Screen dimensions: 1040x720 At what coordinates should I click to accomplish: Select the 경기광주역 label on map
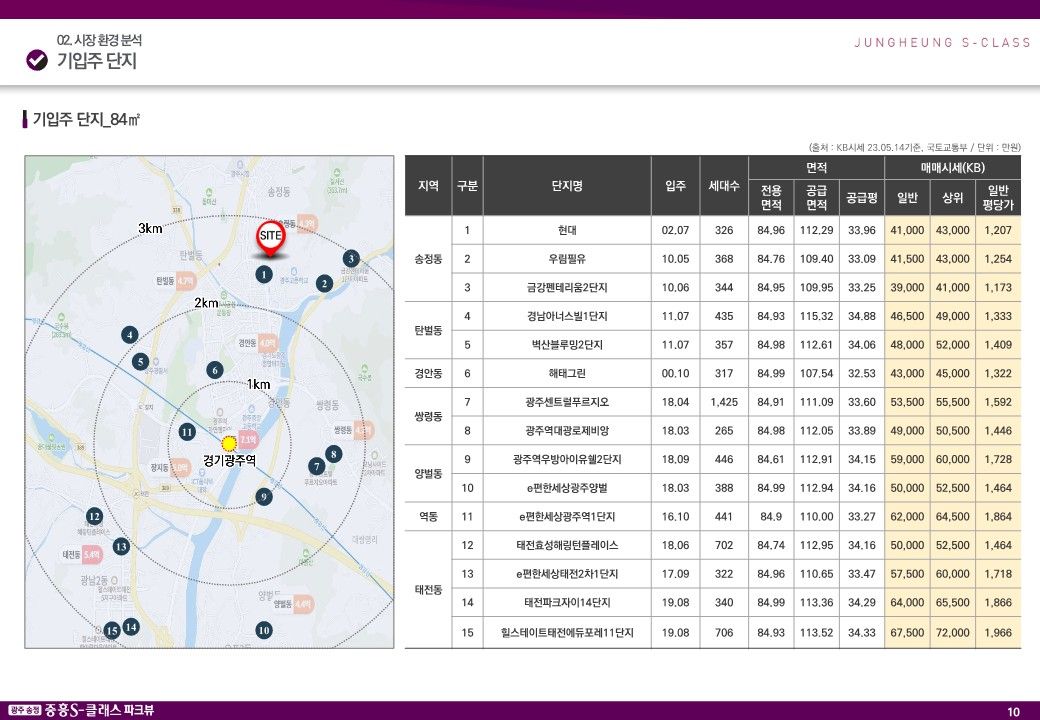pyautogui.click(x=229, y=461)
